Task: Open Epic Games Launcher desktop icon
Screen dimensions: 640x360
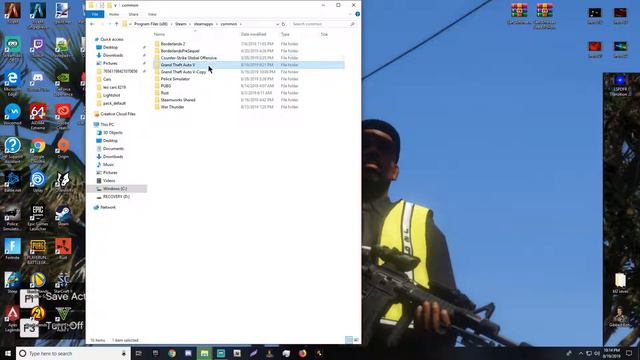Action: (x=38, y=218)
